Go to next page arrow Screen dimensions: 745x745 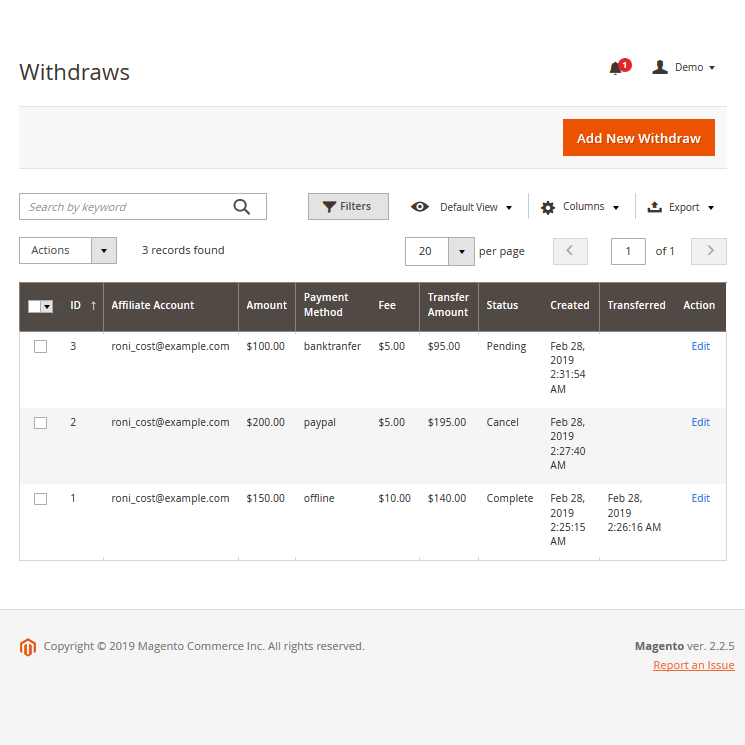coord(710,251)
